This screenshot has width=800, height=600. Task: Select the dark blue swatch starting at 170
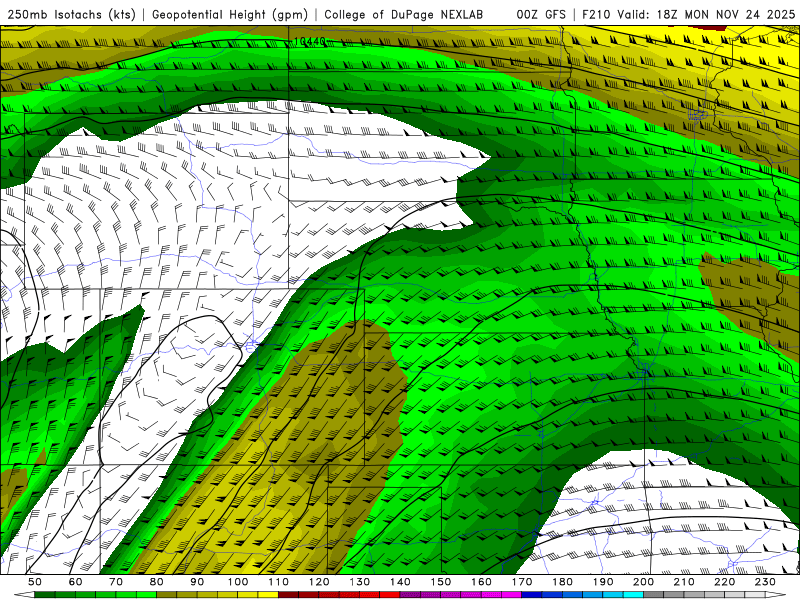tap(533, 595)
